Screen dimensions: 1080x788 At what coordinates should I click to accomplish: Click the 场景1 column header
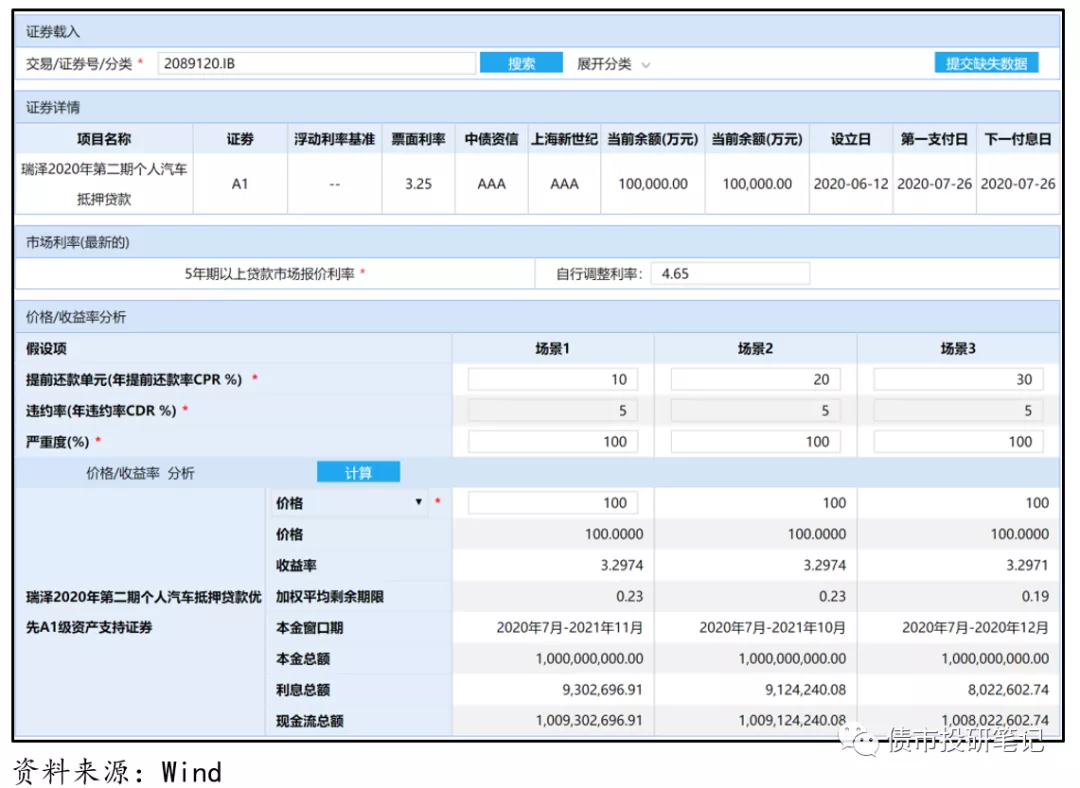click(x=552, y=349)
